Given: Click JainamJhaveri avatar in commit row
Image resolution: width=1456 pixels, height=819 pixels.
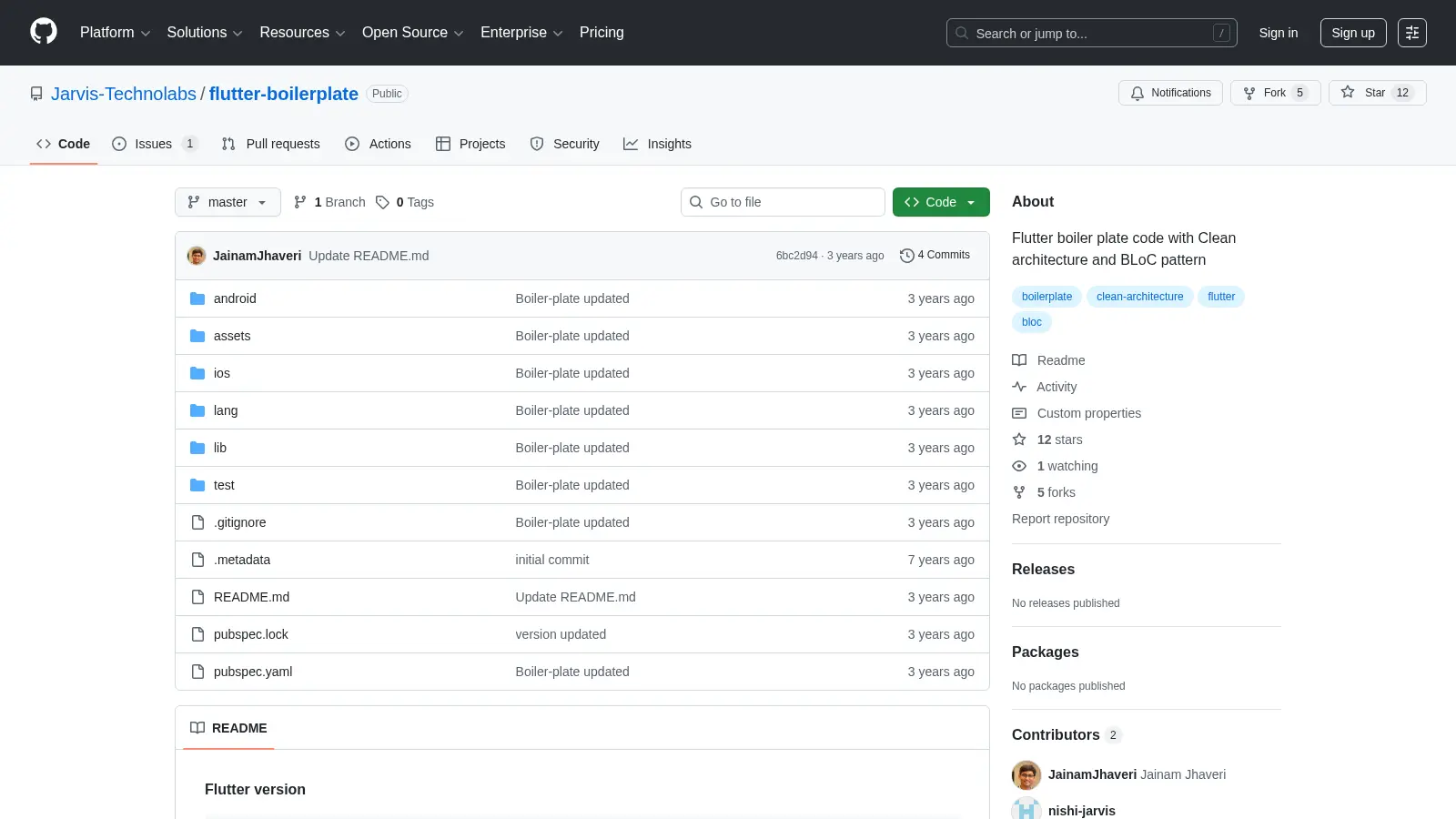Looking at the screenshot, I should pyautogui.click(x=197, y=256).
